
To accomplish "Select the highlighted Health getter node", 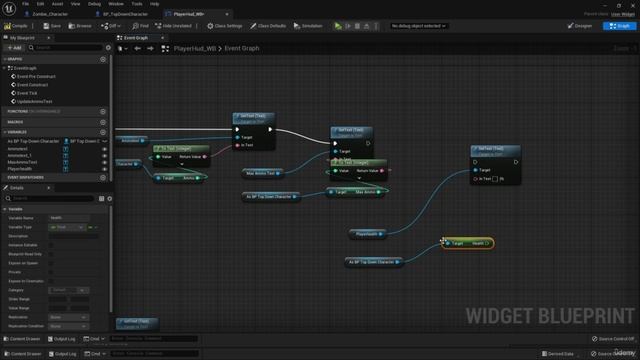I will click(467, 243).
